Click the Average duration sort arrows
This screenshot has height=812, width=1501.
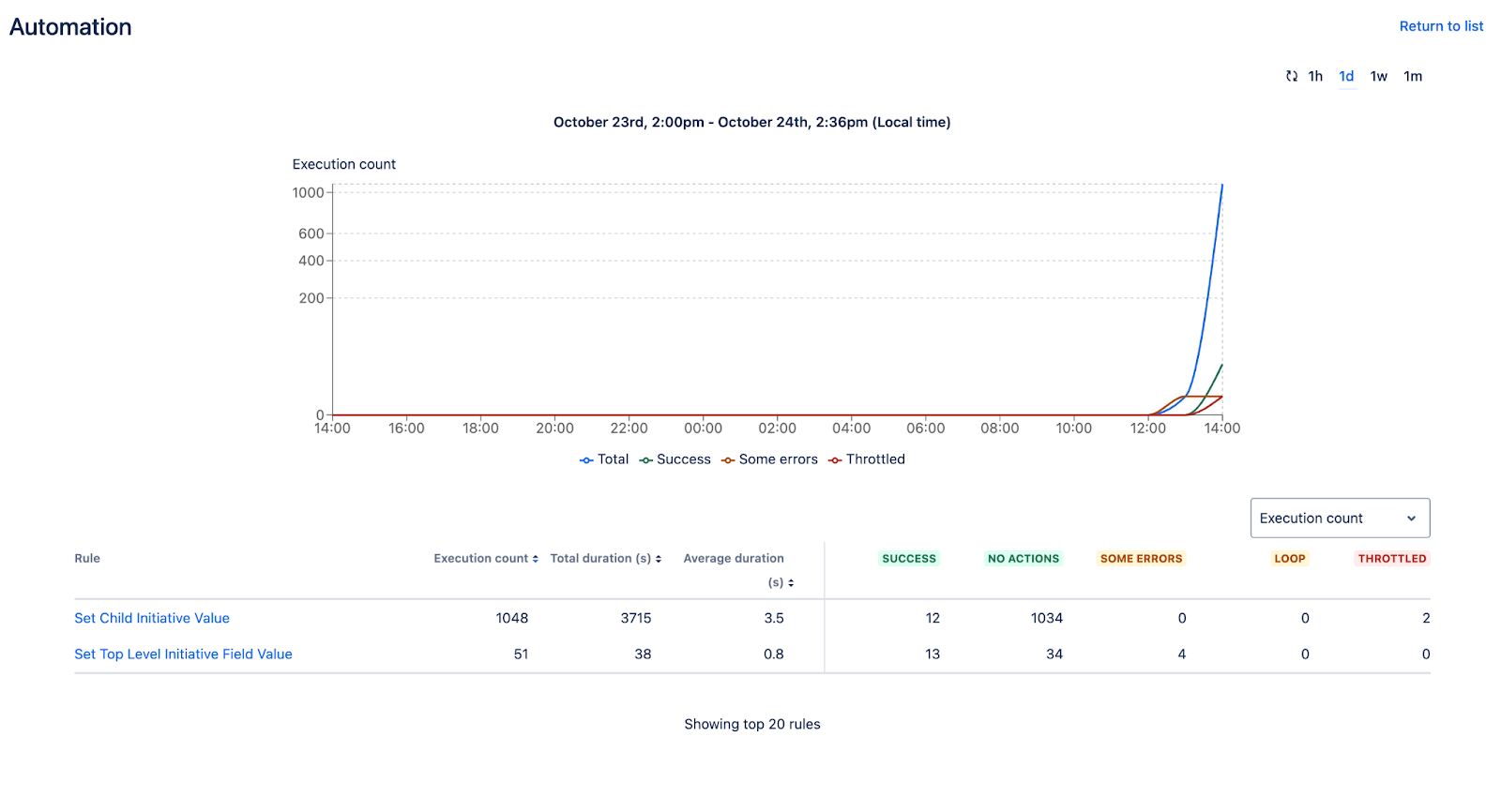click(791, 583)
